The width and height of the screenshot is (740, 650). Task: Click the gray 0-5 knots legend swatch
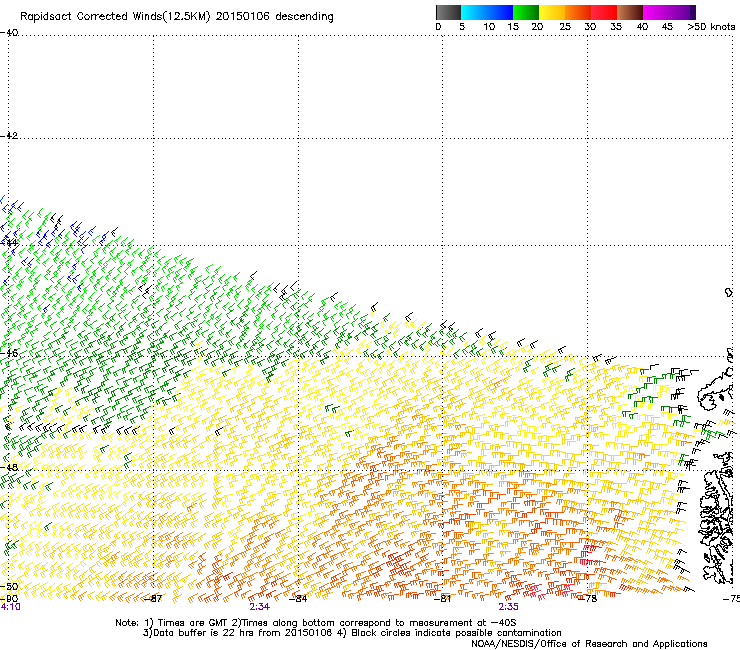[448, 12]
